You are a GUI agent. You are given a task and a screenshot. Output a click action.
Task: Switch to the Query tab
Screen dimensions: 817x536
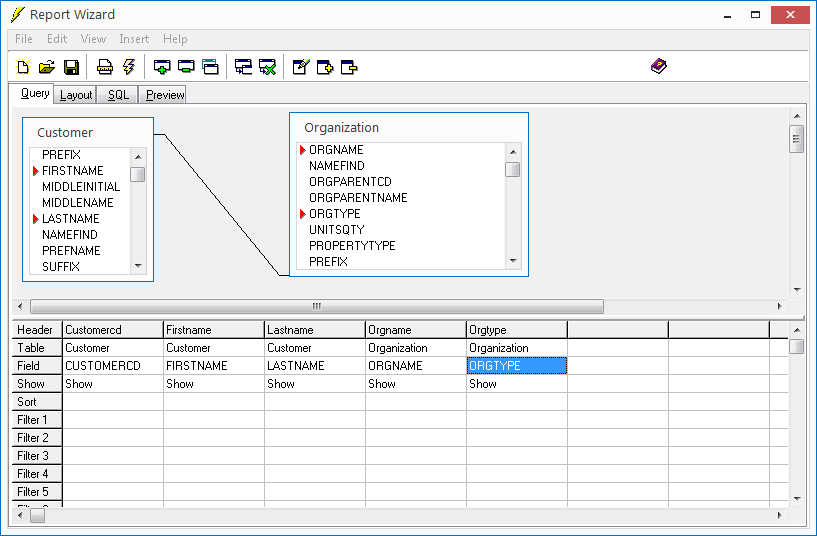tap(31, 93)
